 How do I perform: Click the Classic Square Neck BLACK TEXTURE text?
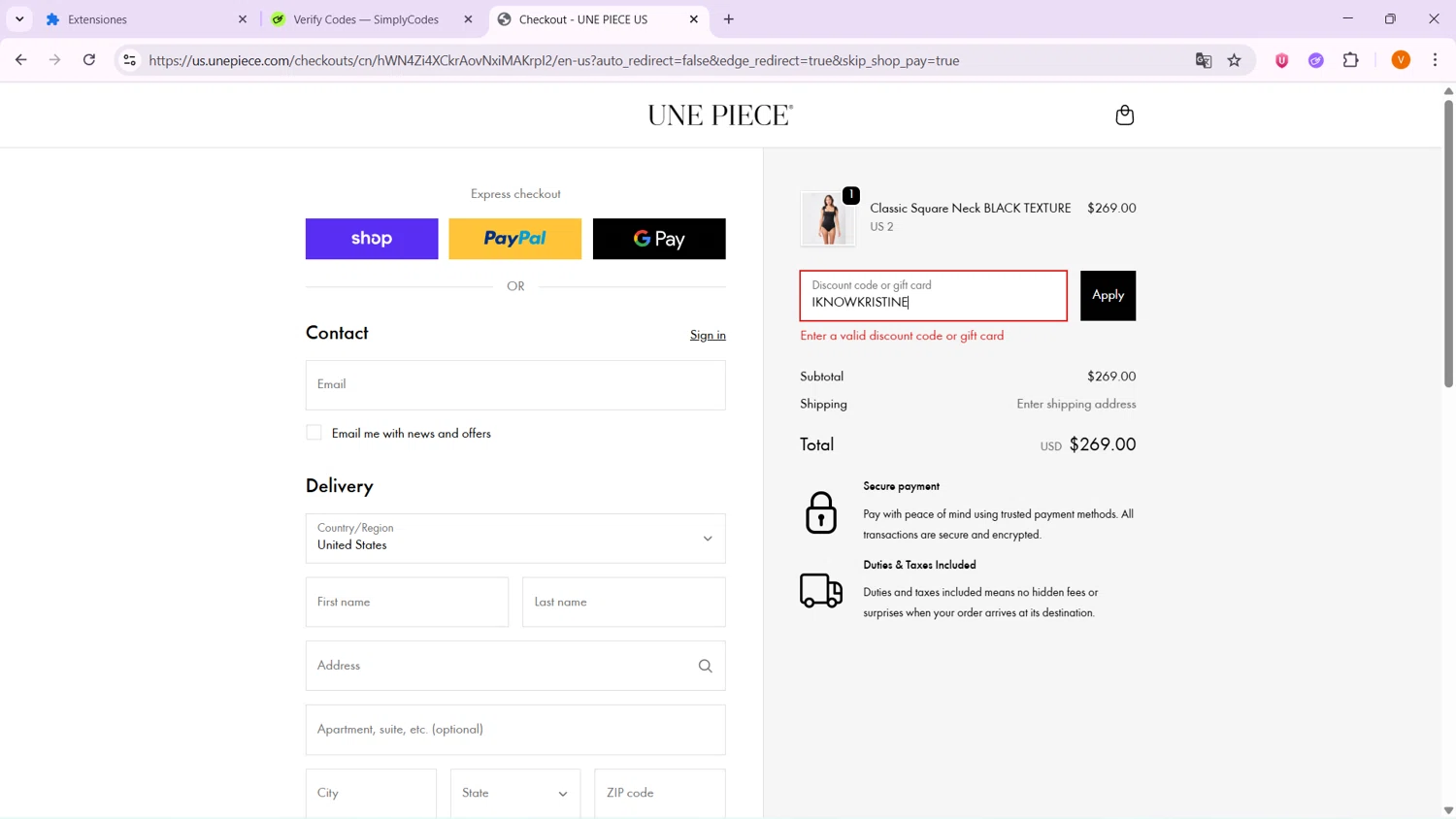click(970, 208)
